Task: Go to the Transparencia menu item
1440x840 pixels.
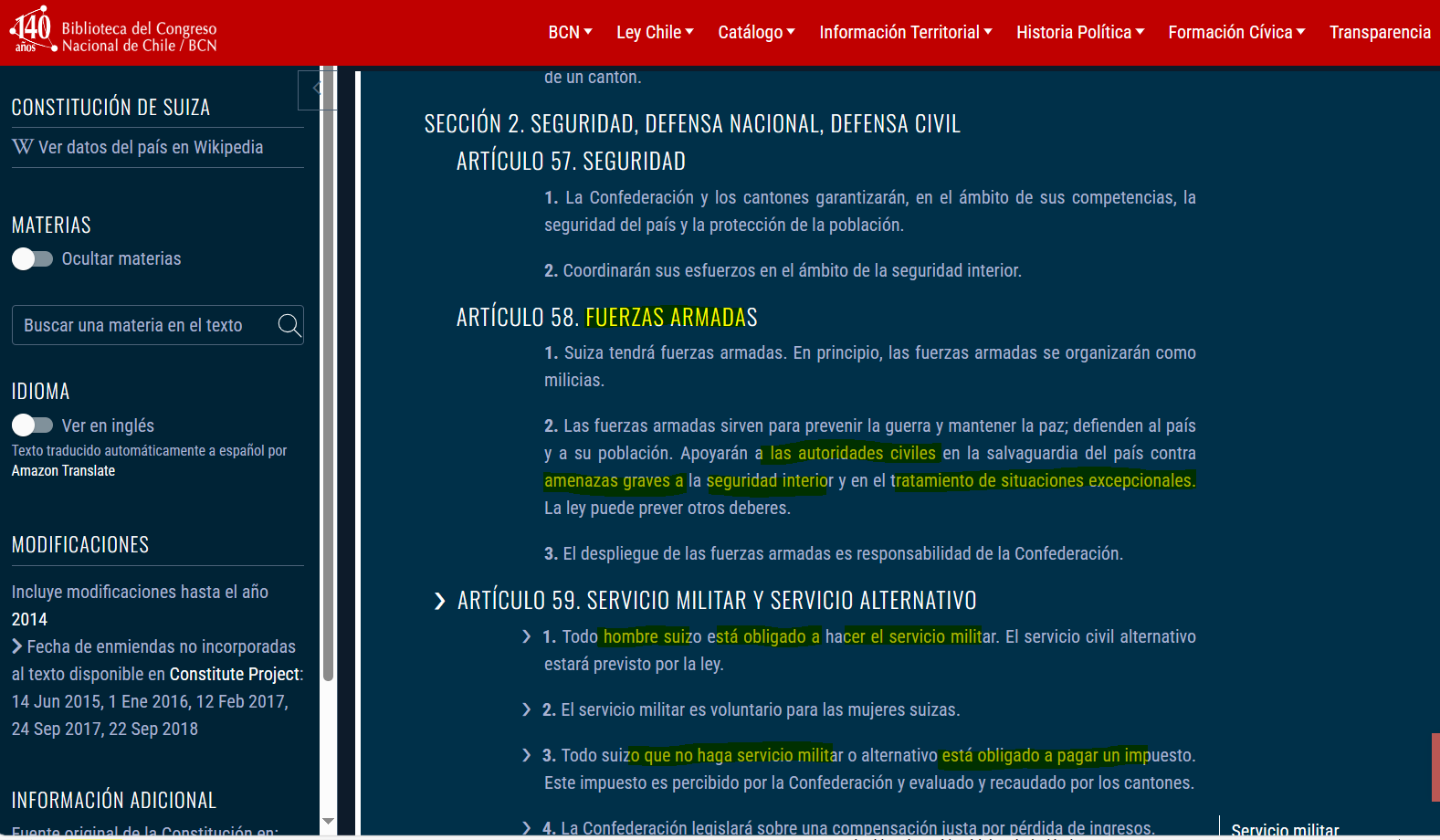Action: pyautogui.click(x=1380, y=32)
